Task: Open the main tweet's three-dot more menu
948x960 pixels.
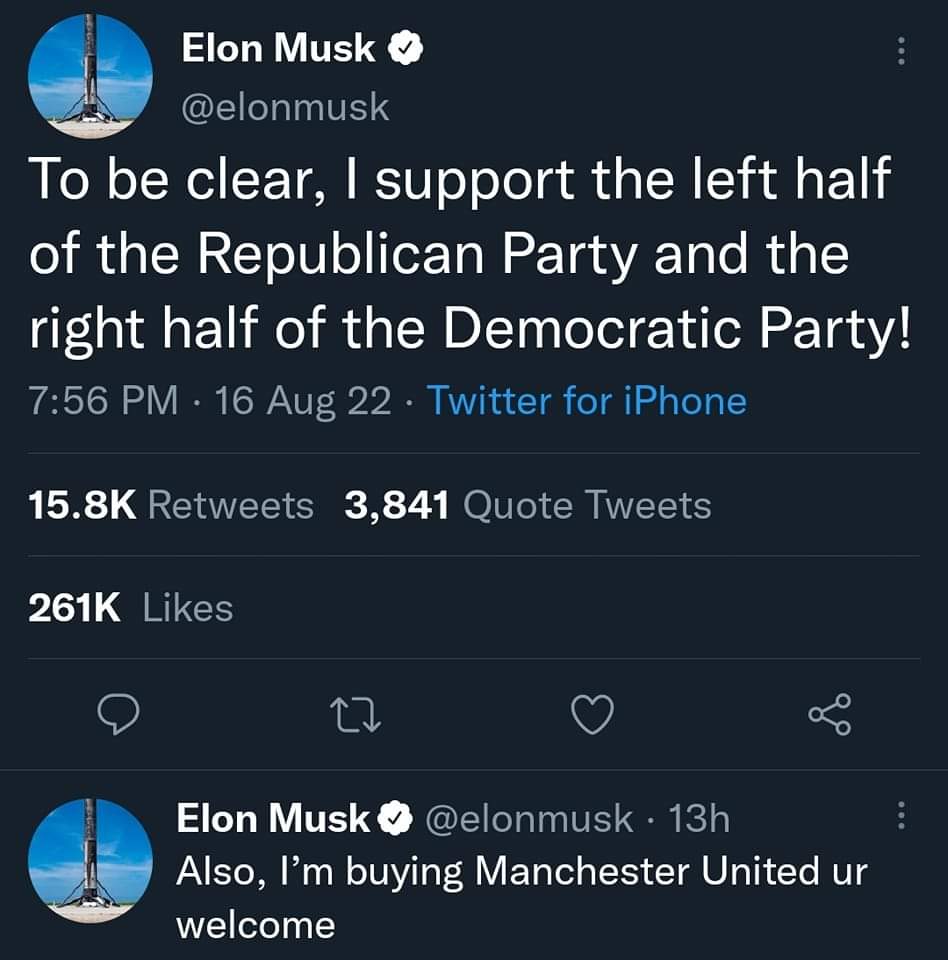Action: tap(901, 50)
